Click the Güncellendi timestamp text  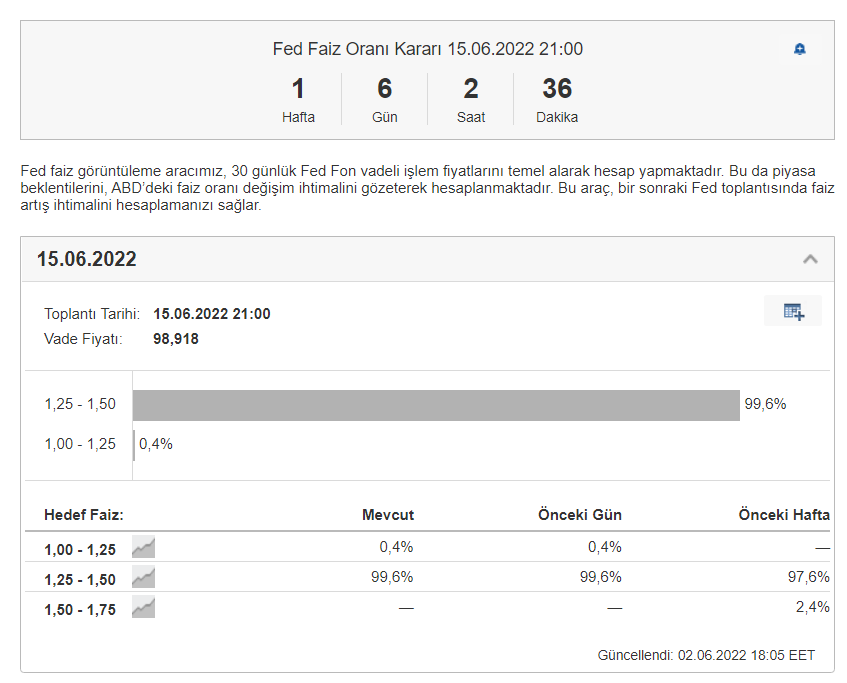706,655
